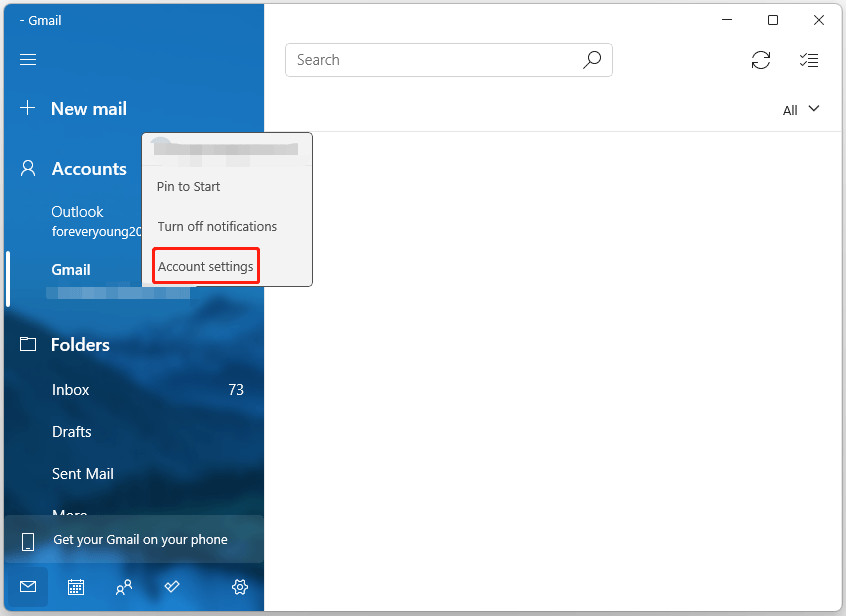Open the People icon
The width and height of the screenshot is (846, 616).
pyautogui.click(x=124, y=587)
